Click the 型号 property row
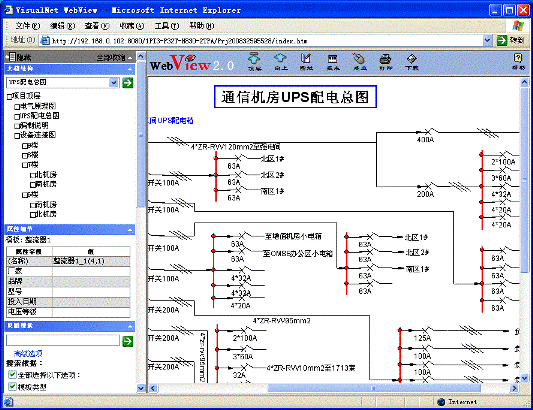This screenshot has height=410, width=533. coord(68,292)
